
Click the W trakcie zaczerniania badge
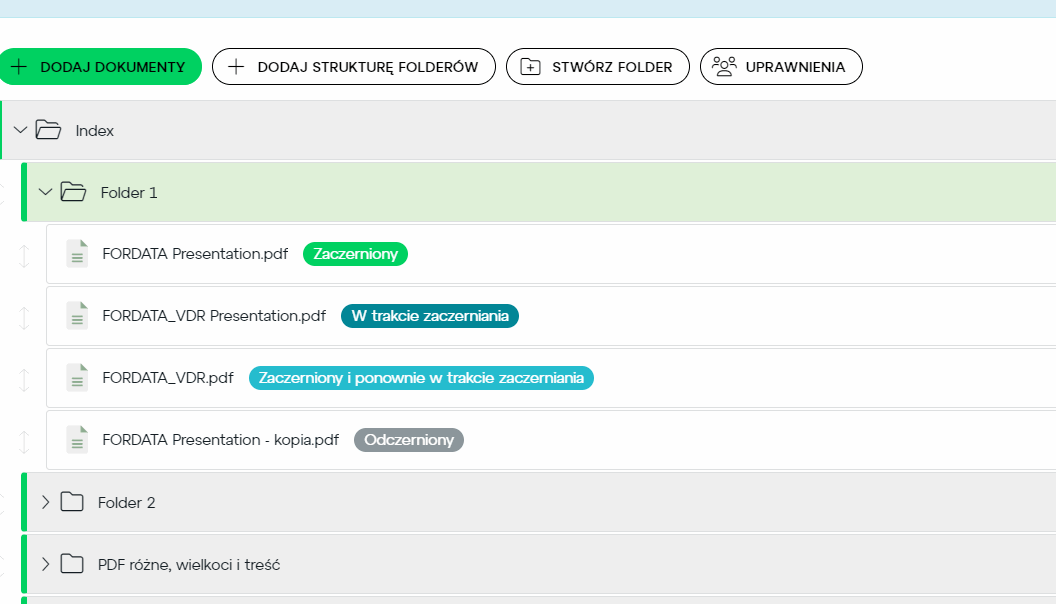[x=430, y=316]
